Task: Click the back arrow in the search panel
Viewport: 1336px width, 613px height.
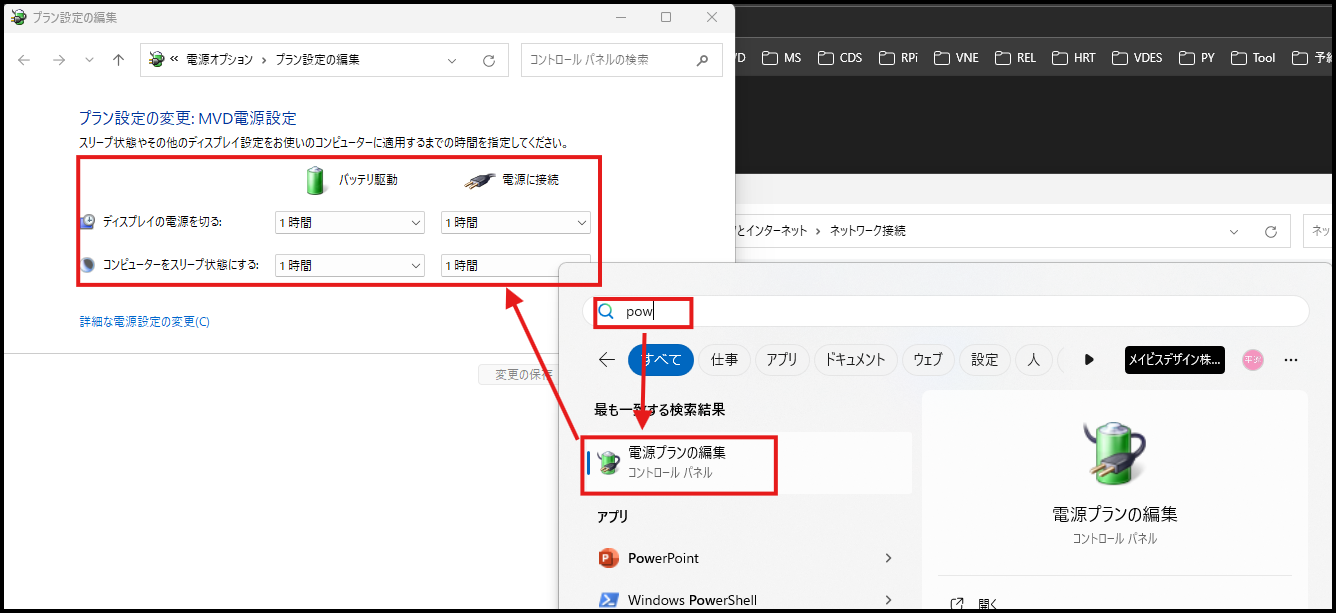Action: (606, 359)
